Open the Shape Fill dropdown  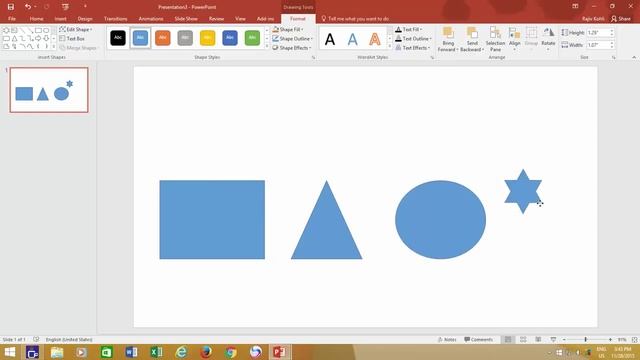[x=288, y=29]
